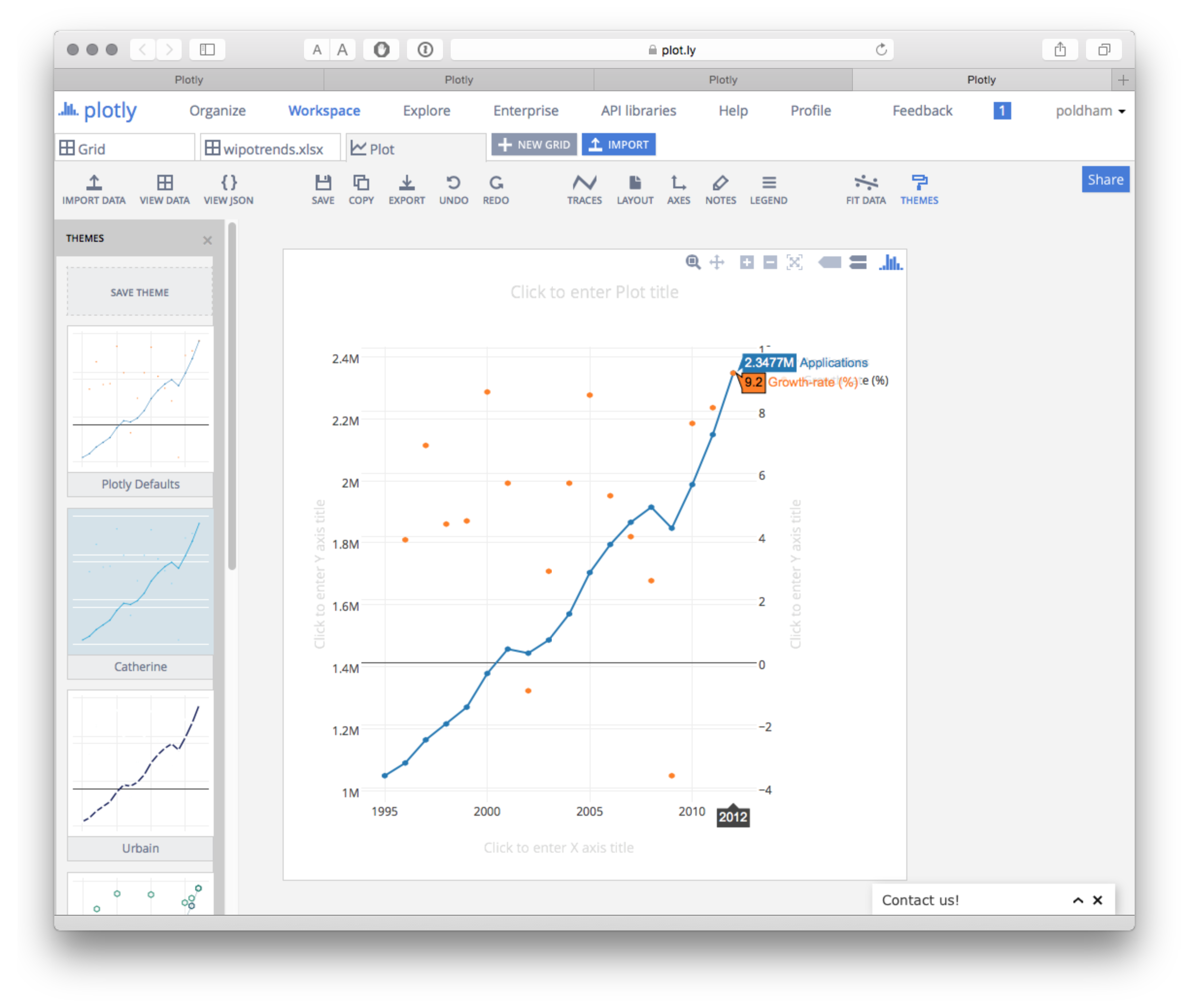Go to the Workspace menu
The image size is (1189, 1008).
point(323,111)
